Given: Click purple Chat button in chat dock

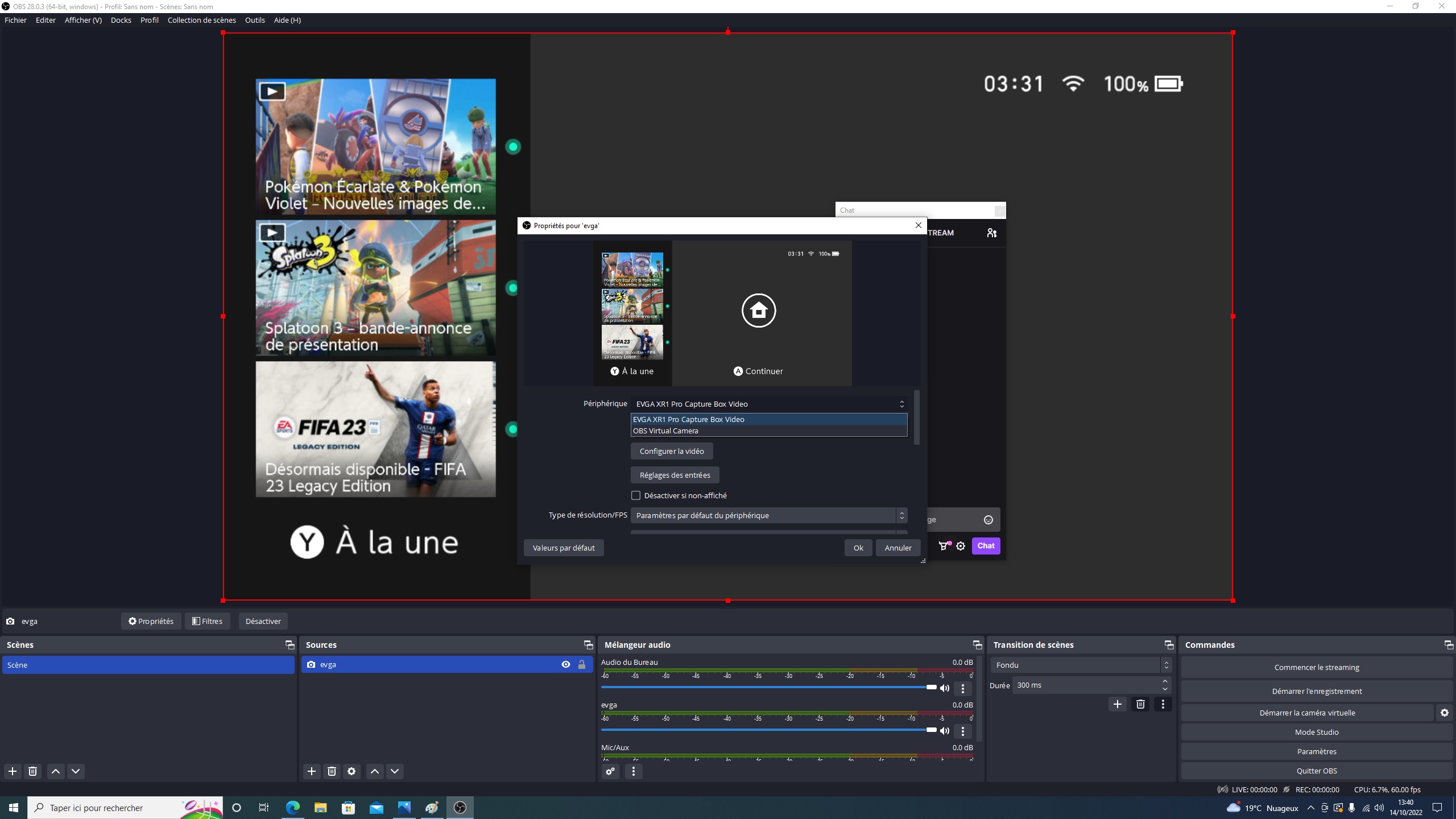Looking at the screenshot, I should [x=986, y=546].
